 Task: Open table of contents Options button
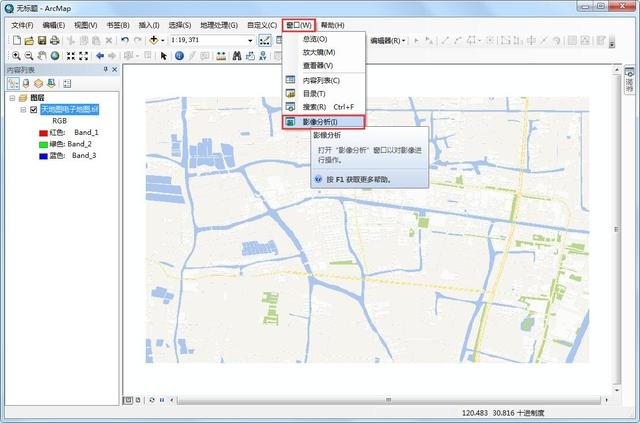coord(67,84)
